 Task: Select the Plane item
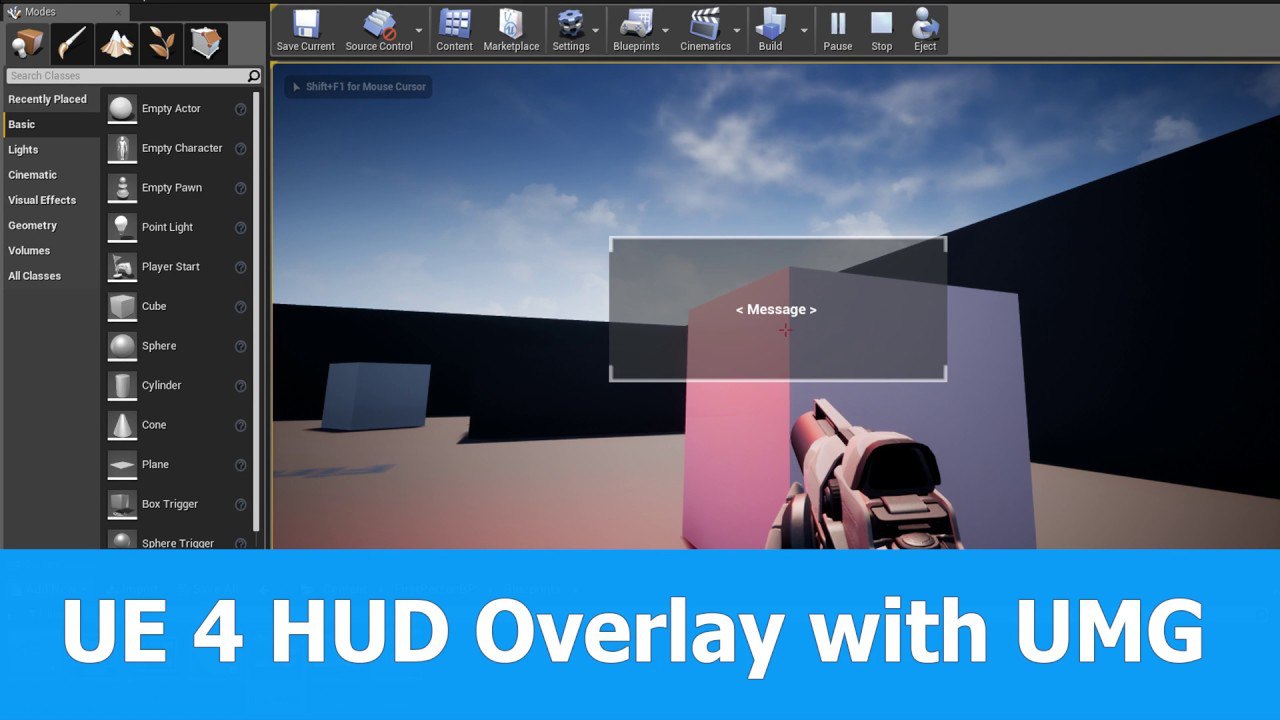178,464
